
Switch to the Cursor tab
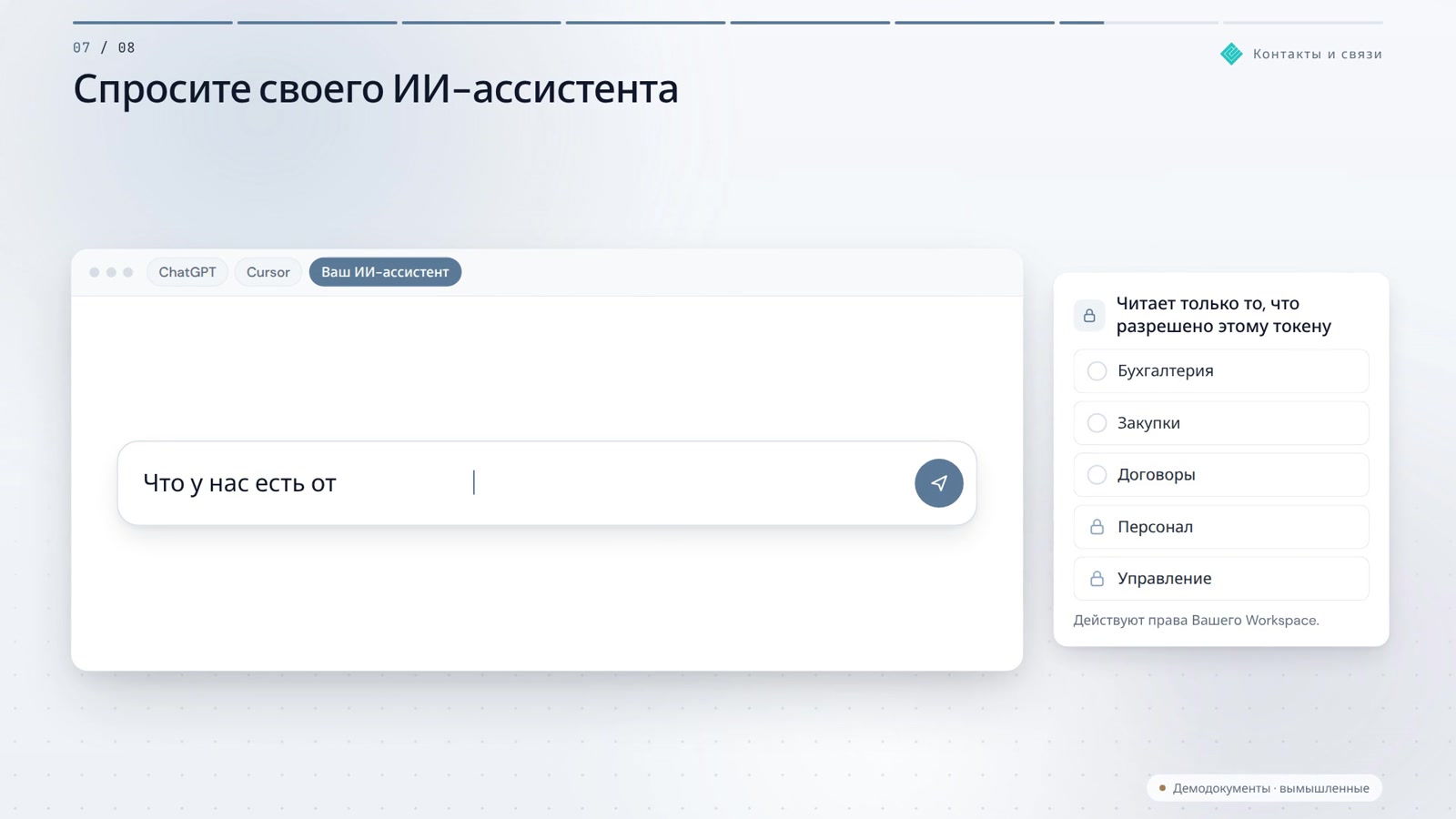point(268,272)
